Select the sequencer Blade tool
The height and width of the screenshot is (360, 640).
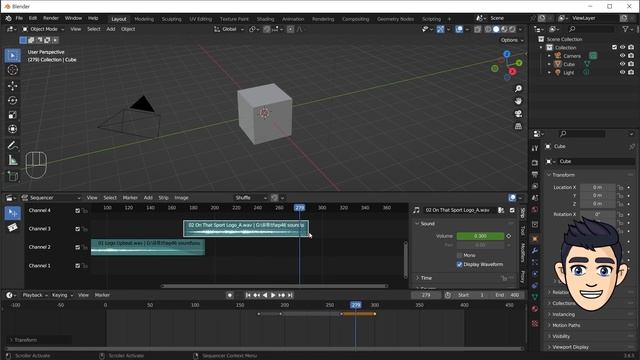[x=13, y=227]
